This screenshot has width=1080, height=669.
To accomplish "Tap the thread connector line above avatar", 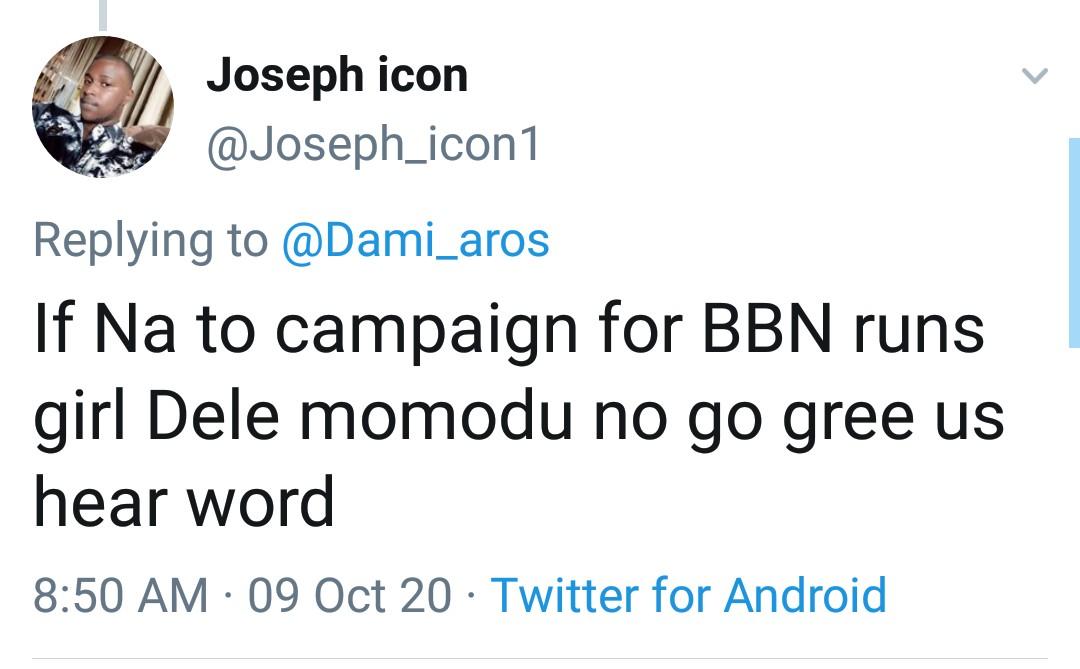I will 103,14.
